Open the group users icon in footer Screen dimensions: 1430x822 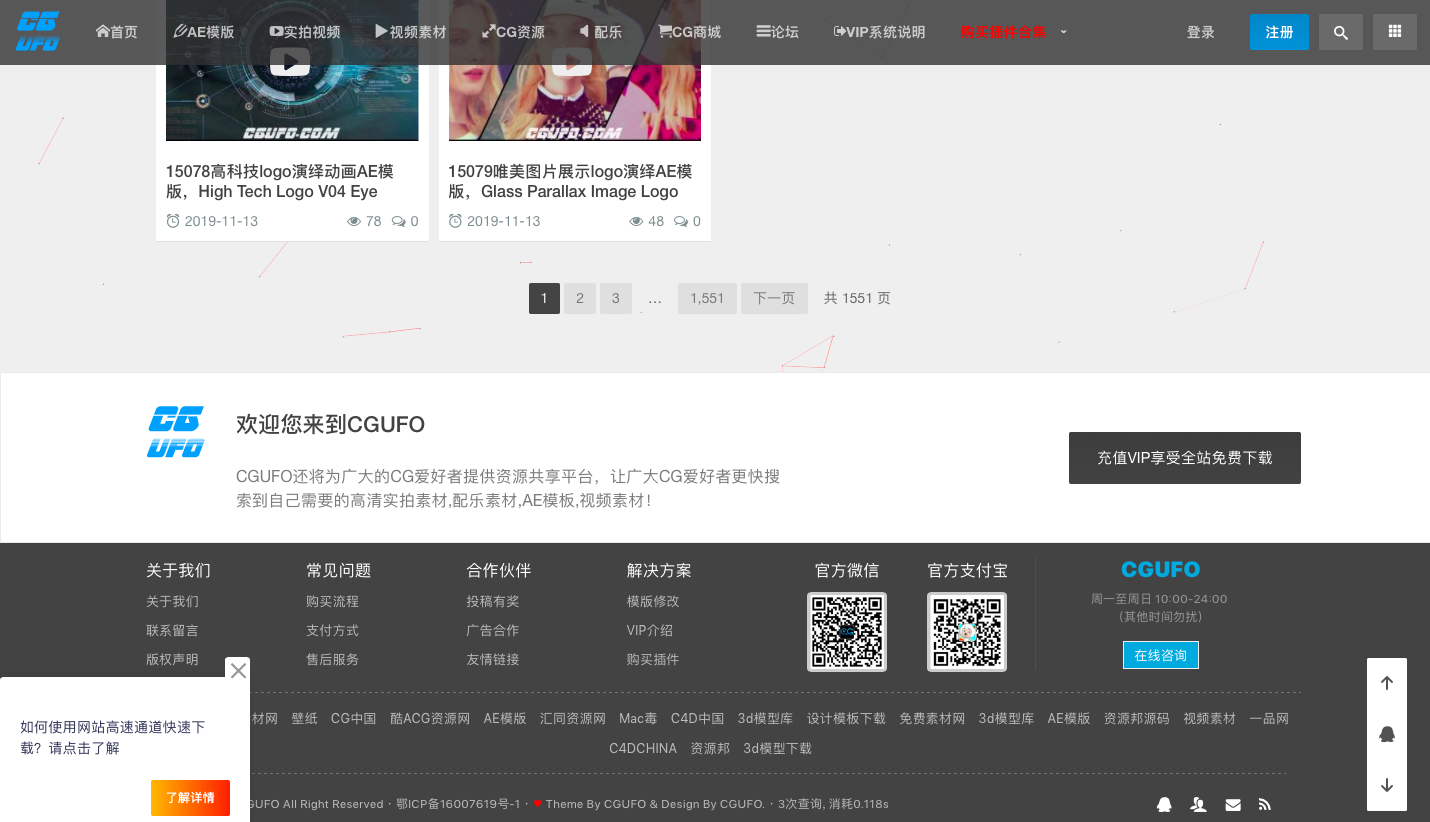(1198, 804)
